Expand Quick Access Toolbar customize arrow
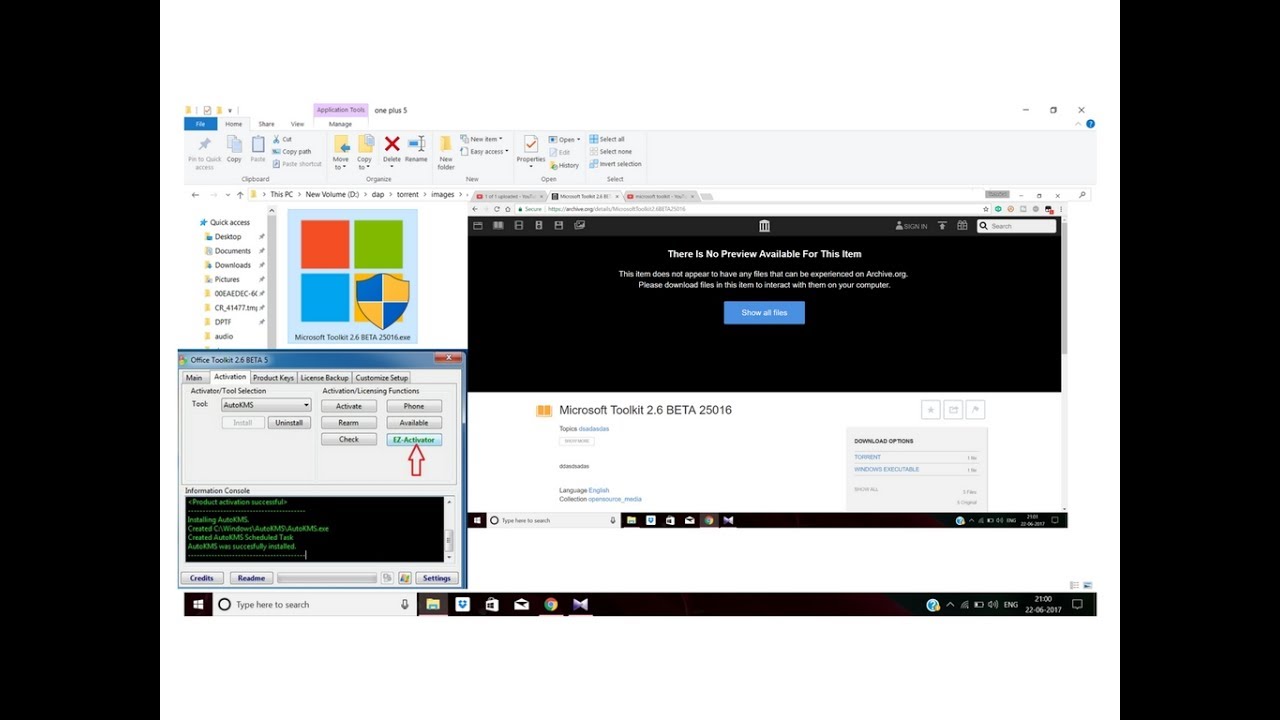 point(230,110)
